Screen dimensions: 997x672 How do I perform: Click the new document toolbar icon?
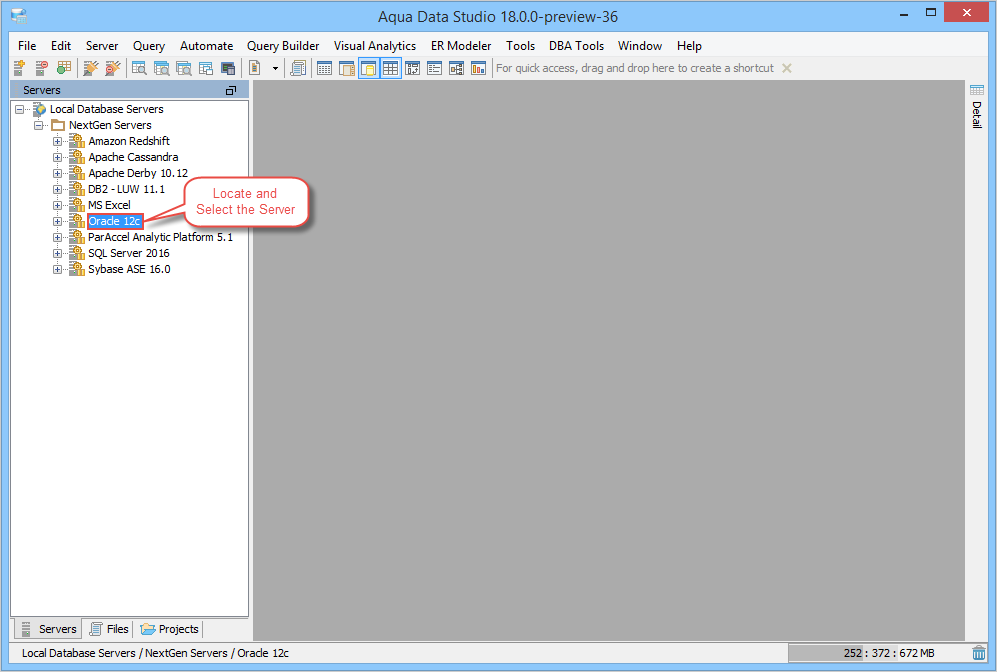pos(255,68)
